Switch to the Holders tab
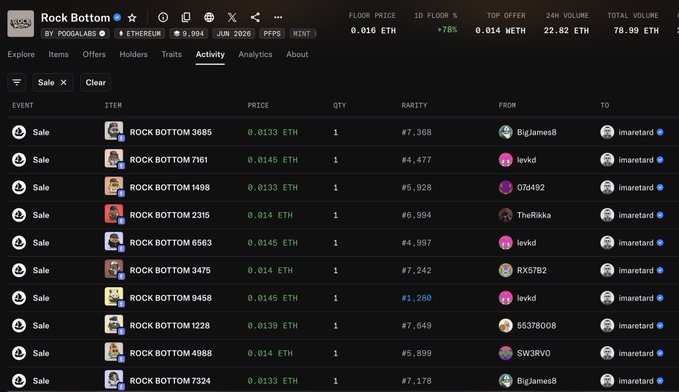This screenshot has height=392, width=679. click(133, 55)
